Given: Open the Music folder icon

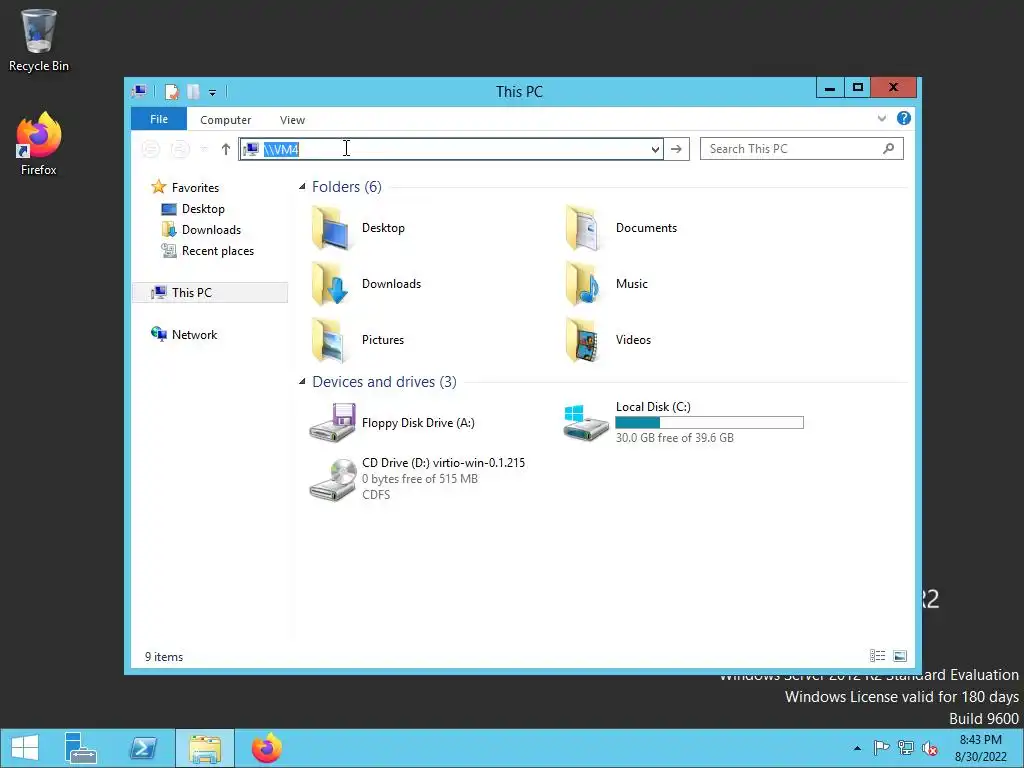Looking at the screenshot, I should click(583, 283).
